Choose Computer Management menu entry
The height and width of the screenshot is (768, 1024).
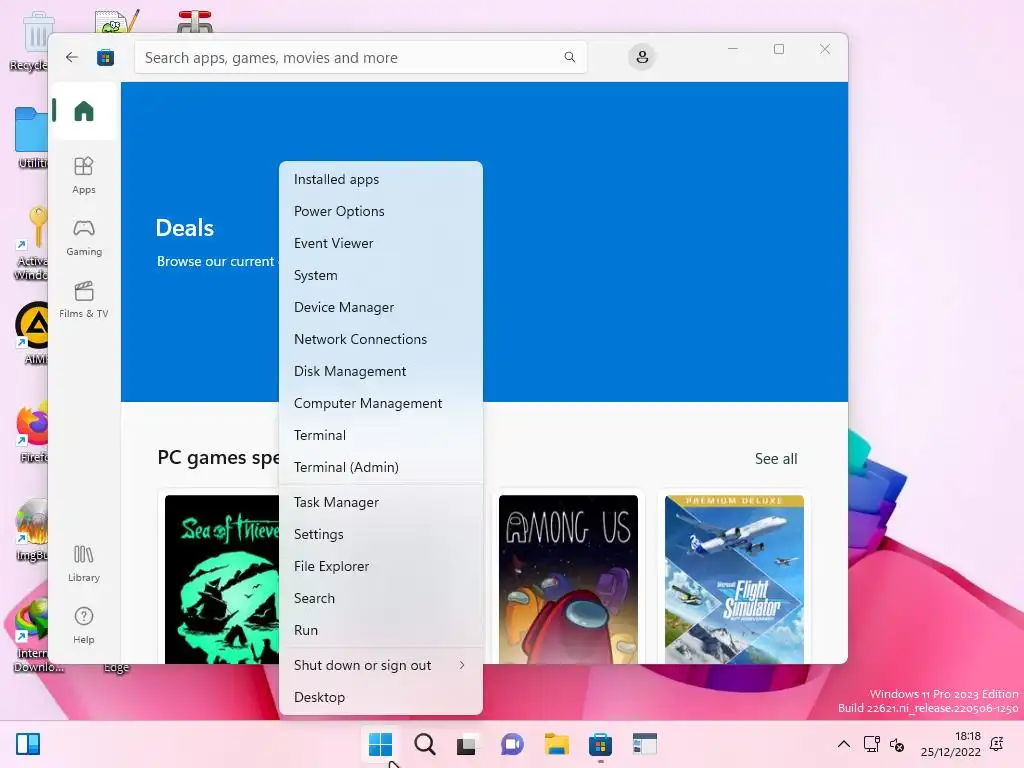pyautogui.click(x=381, y=403)
